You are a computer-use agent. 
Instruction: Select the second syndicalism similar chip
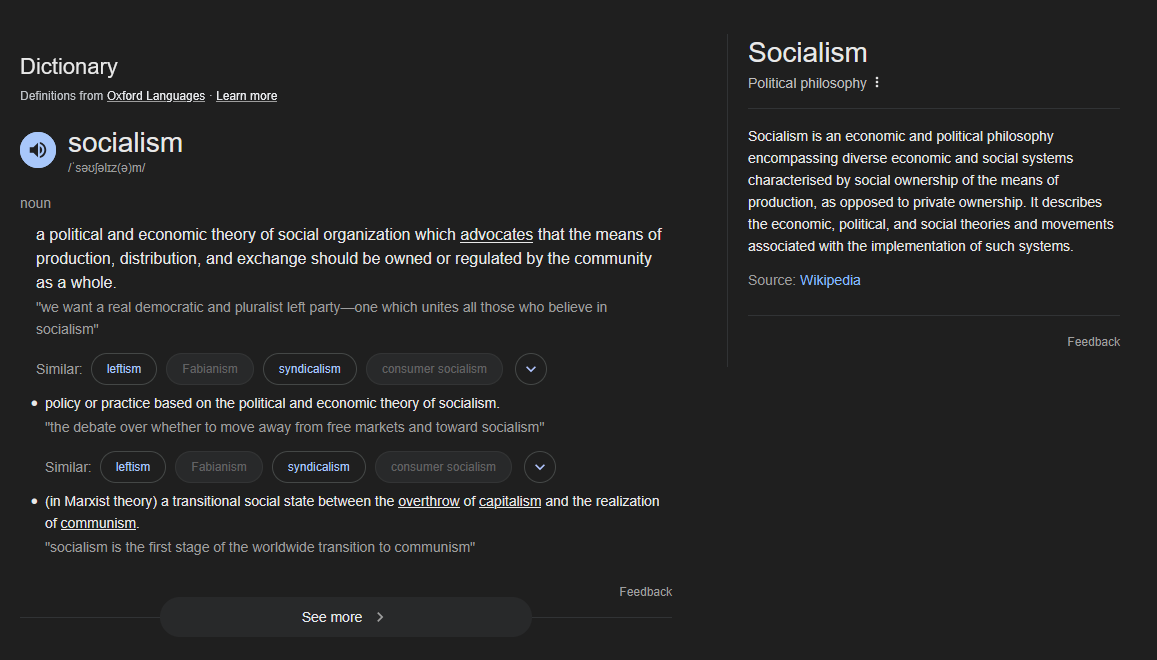tap(318, 467)
